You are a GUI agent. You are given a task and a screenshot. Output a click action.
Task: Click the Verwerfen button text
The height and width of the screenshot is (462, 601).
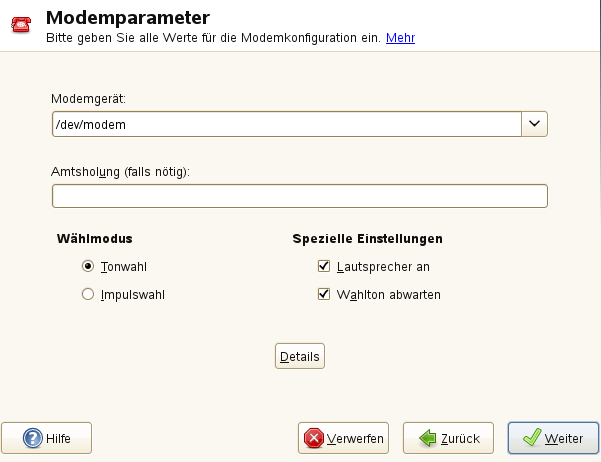(x=356, y=438)
